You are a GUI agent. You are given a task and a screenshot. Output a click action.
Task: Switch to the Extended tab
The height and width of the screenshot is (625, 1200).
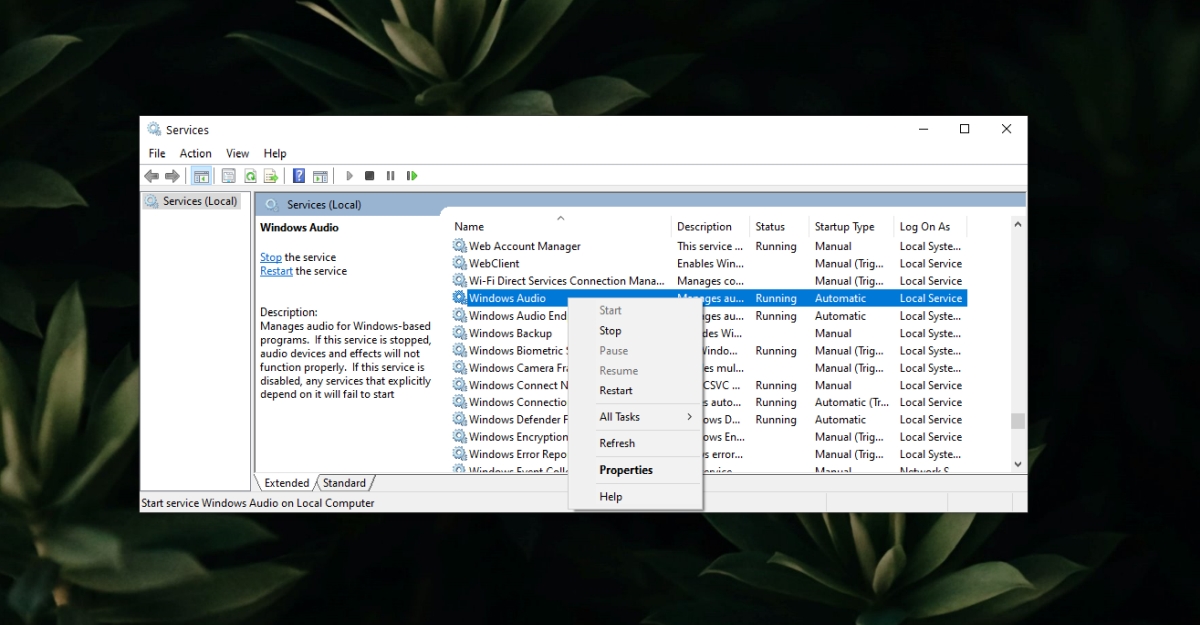[x=286, y=483]
